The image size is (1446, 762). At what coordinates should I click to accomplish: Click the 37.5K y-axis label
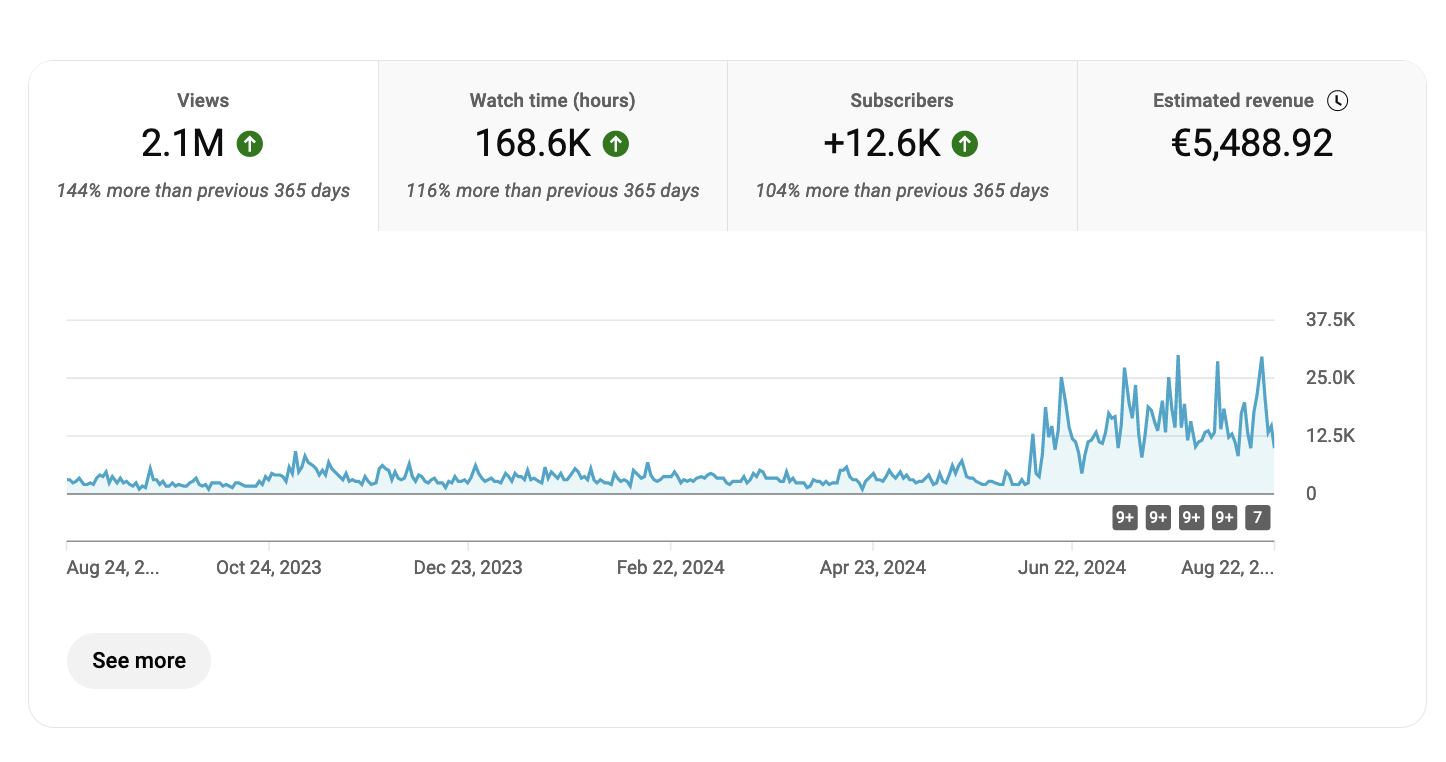click(x=1330, y=321)
